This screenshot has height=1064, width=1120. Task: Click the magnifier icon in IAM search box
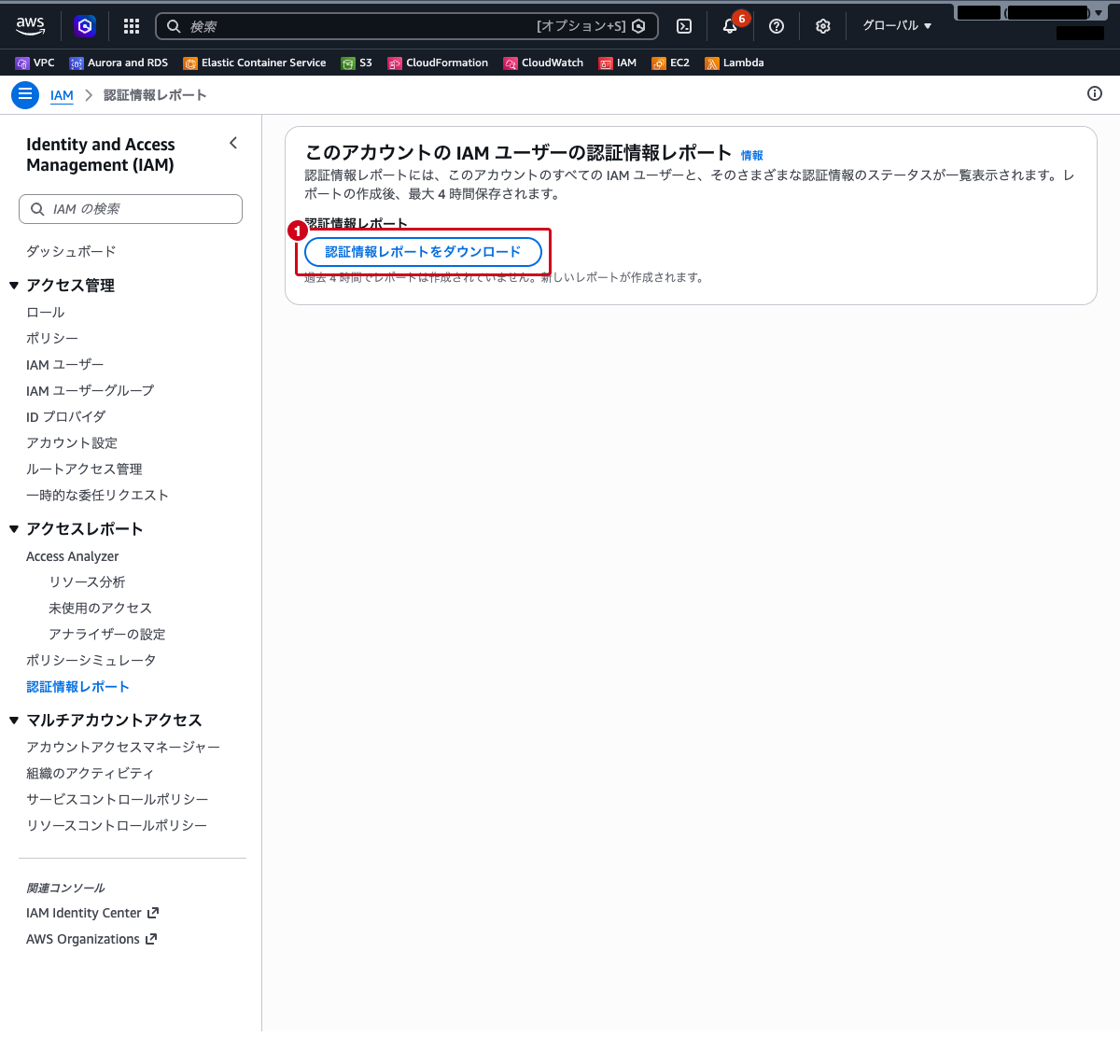tap(37, 209)
